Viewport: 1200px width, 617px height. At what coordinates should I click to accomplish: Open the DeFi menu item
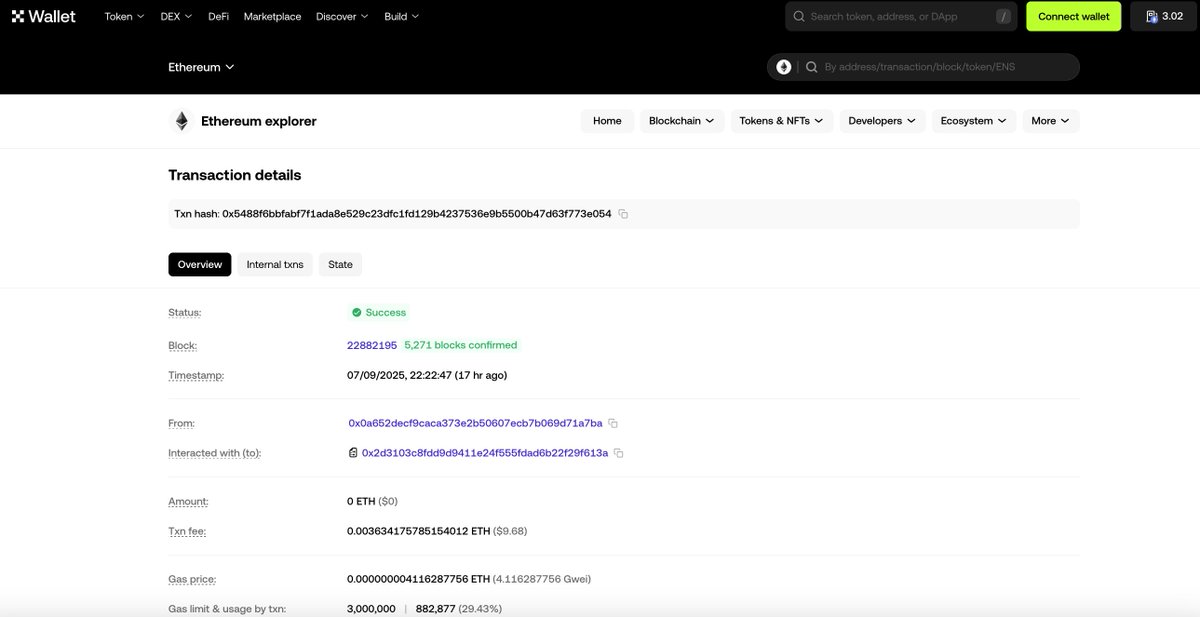pos(218,16)
